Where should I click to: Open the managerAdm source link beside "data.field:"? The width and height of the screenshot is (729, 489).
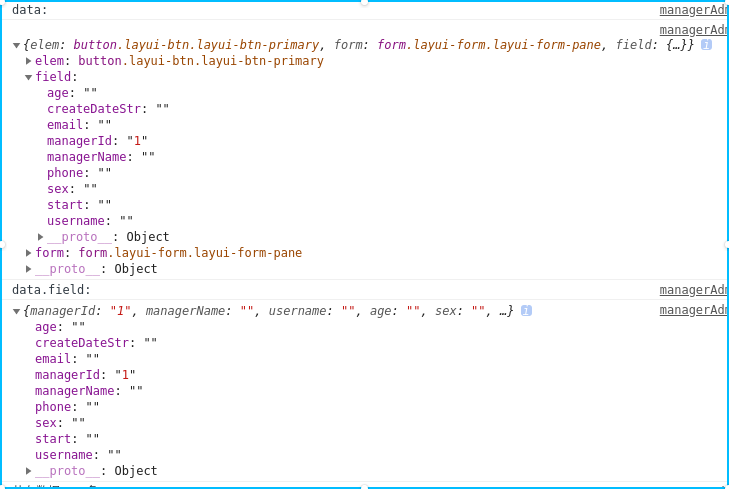click(693, 290)
